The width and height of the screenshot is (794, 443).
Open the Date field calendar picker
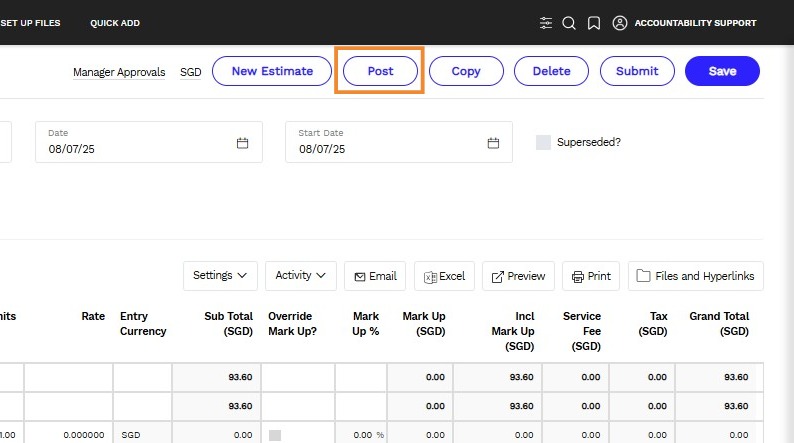[243, 143]
